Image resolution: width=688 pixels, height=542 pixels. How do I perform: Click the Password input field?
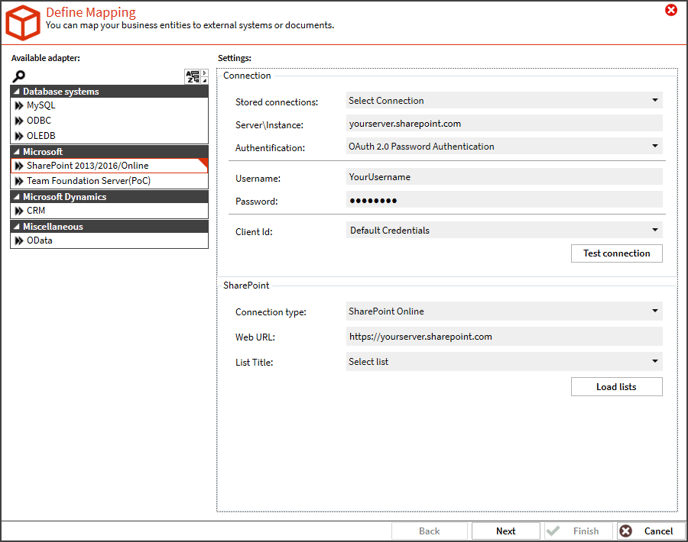(504, 200)
